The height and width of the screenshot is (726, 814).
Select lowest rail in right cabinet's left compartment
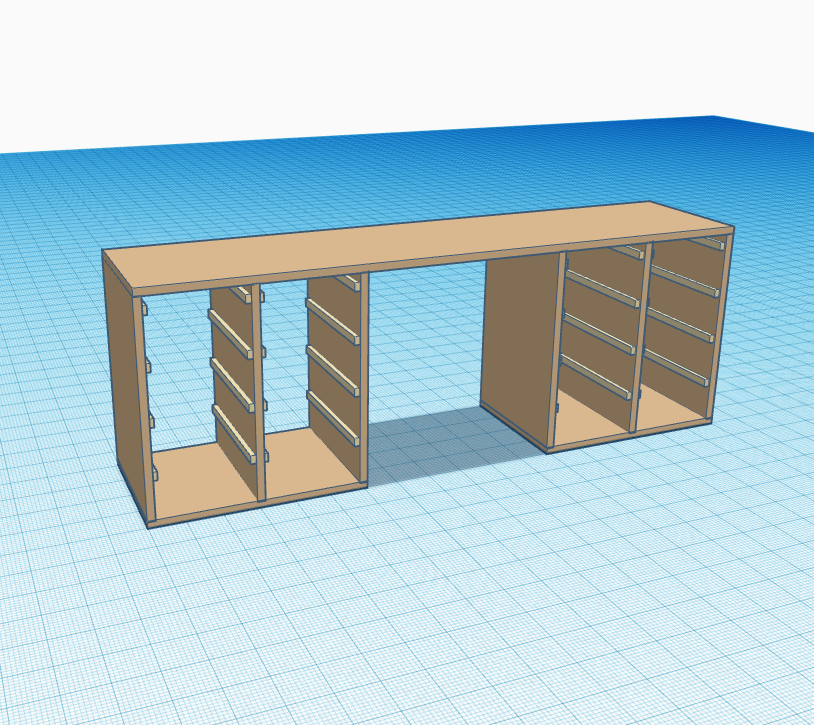coord(596,377)
